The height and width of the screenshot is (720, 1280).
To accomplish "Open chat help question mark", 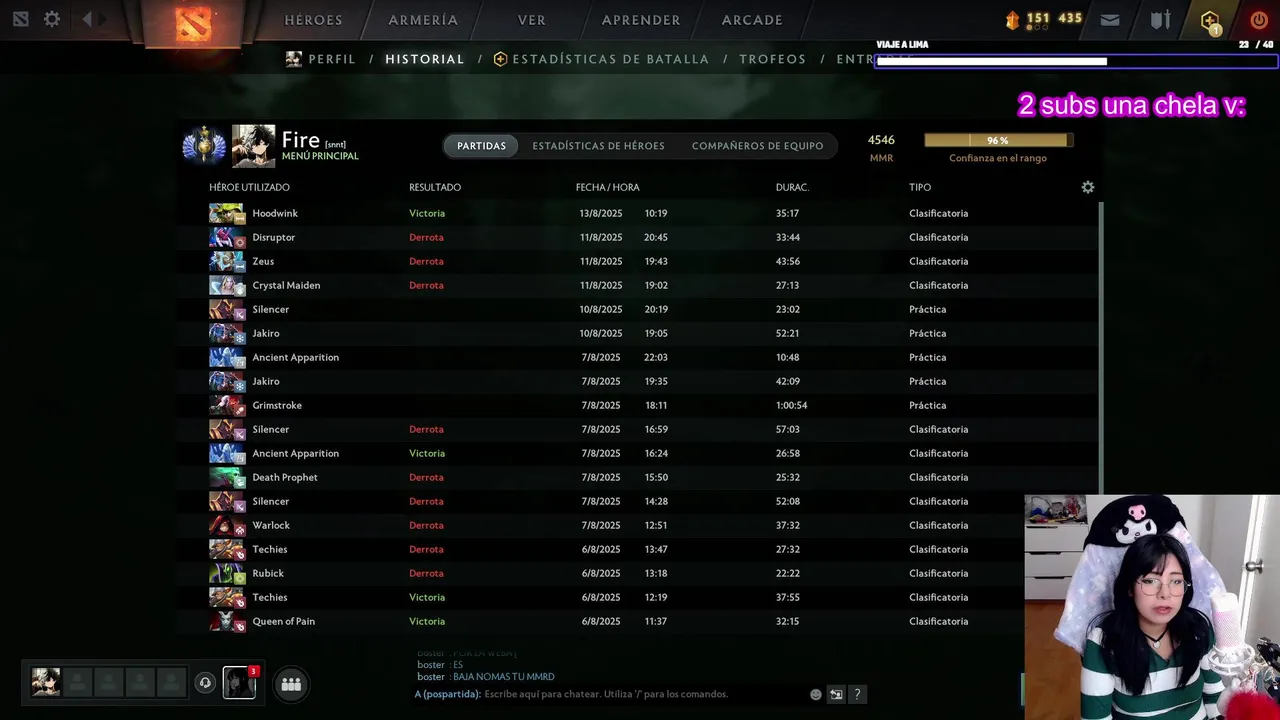I will (x=857, y=694).
